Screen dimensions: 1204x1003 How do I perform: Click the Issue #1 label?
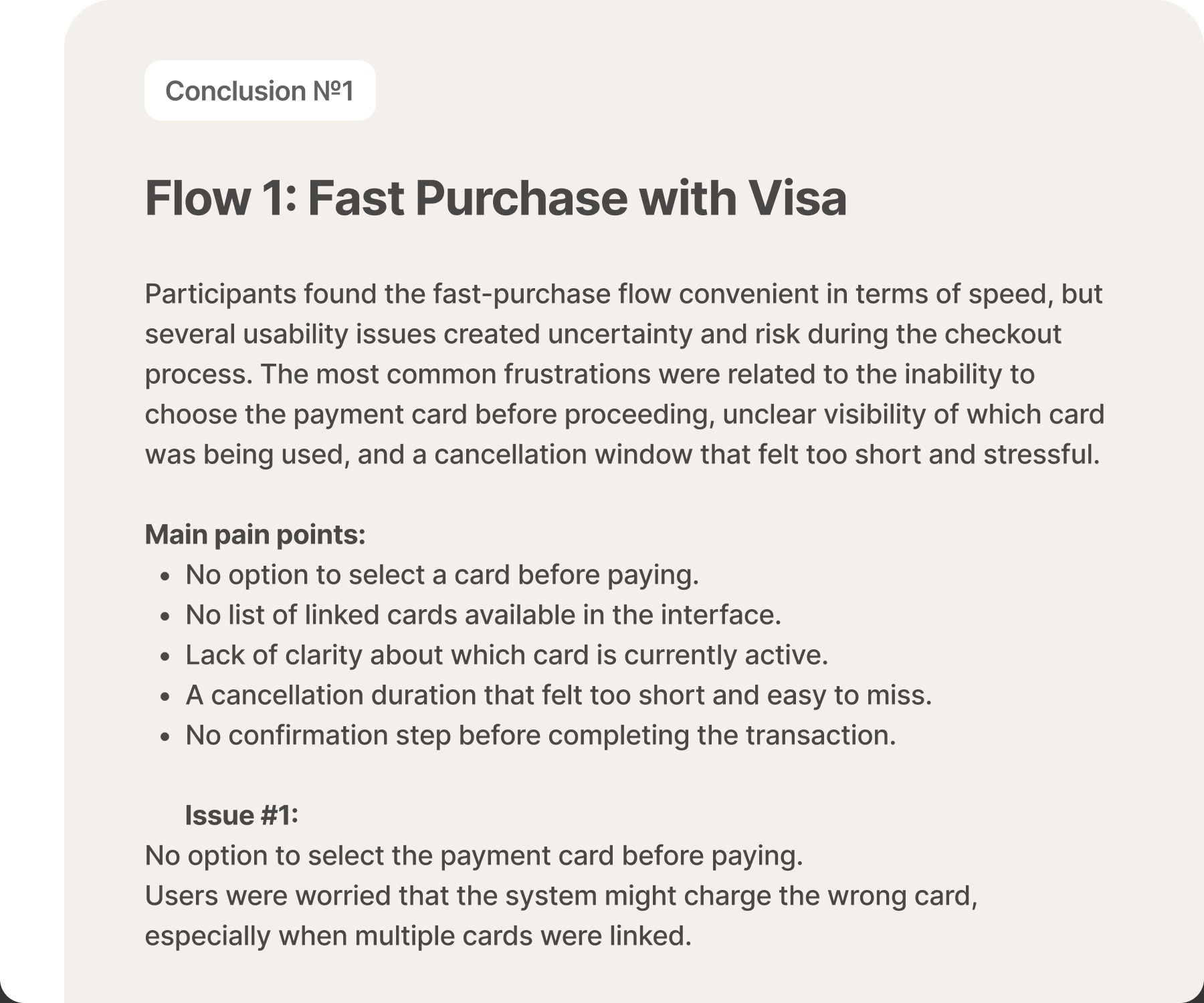pos(241,815)
